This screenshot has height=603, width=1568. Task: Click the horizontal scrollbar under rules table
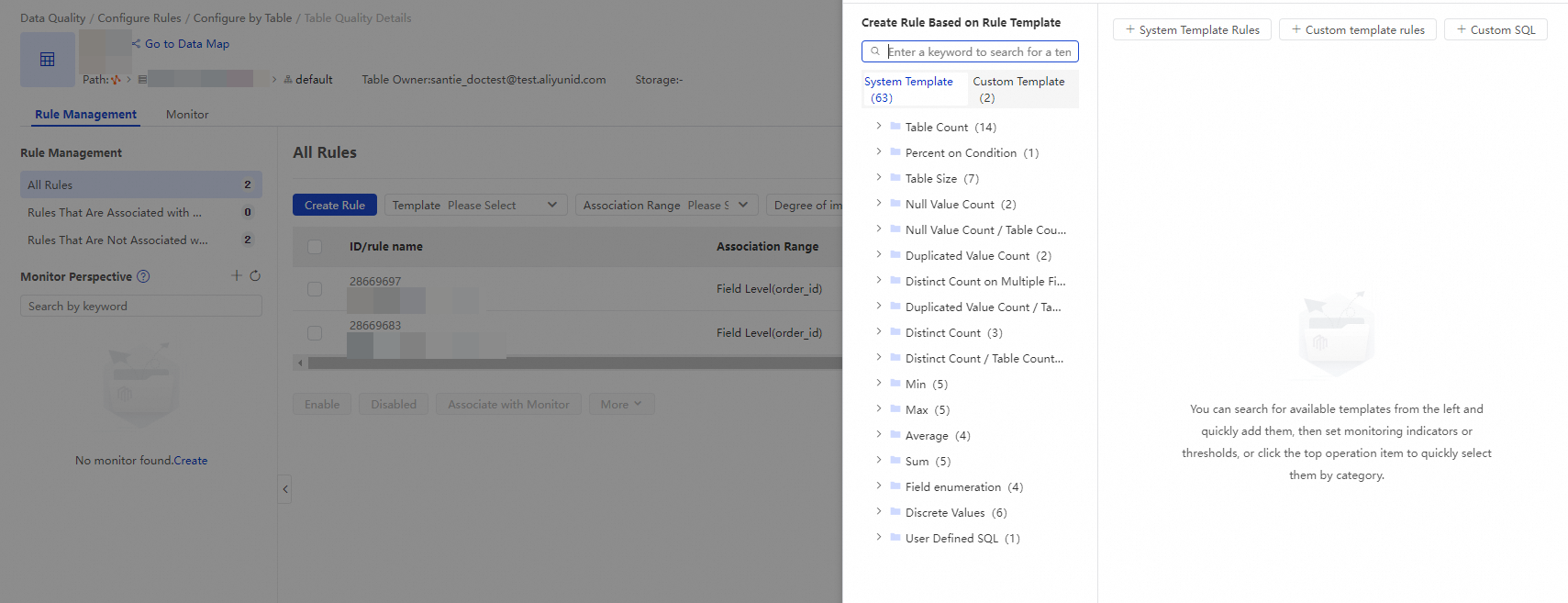(575, 363)
